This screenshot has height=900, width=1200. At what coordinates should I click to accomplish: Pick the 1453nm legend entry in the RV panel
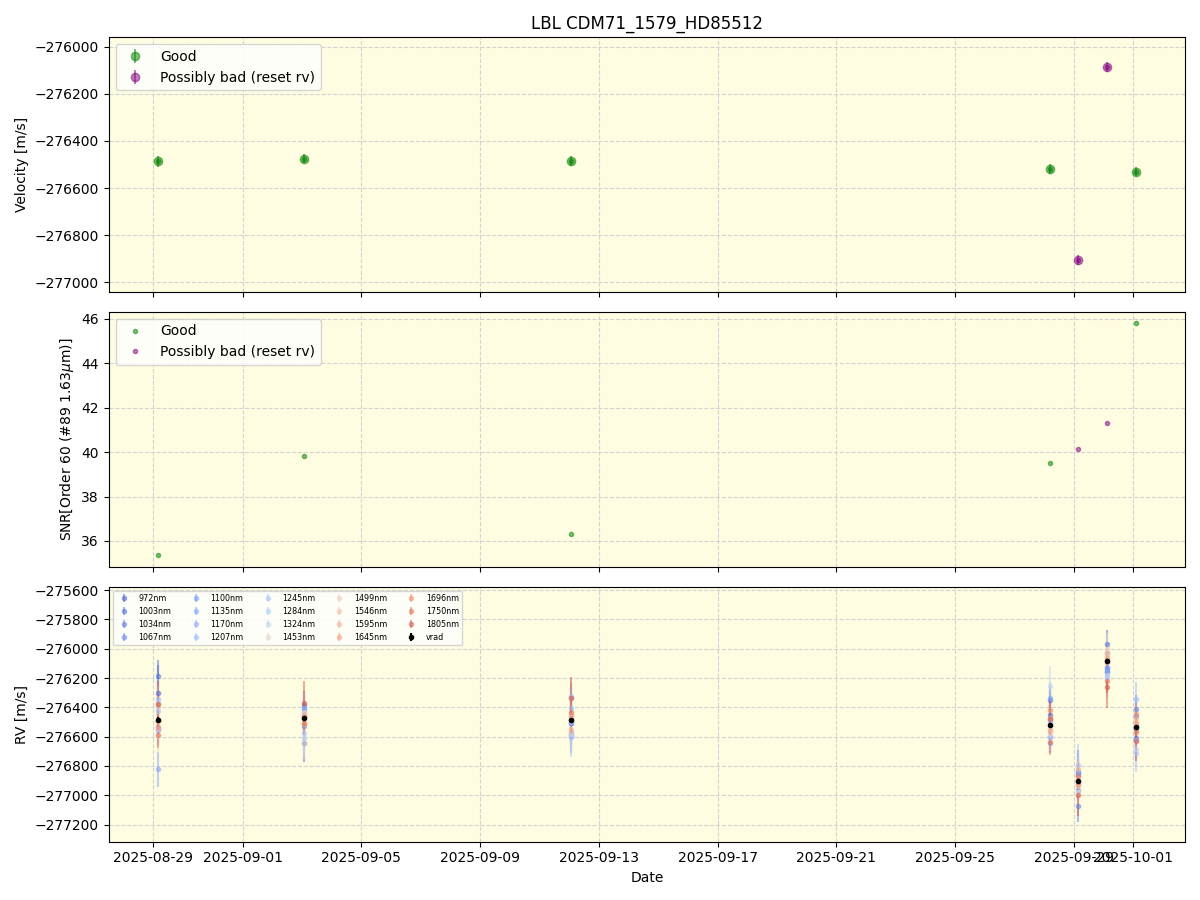click(x=268, y=637)
